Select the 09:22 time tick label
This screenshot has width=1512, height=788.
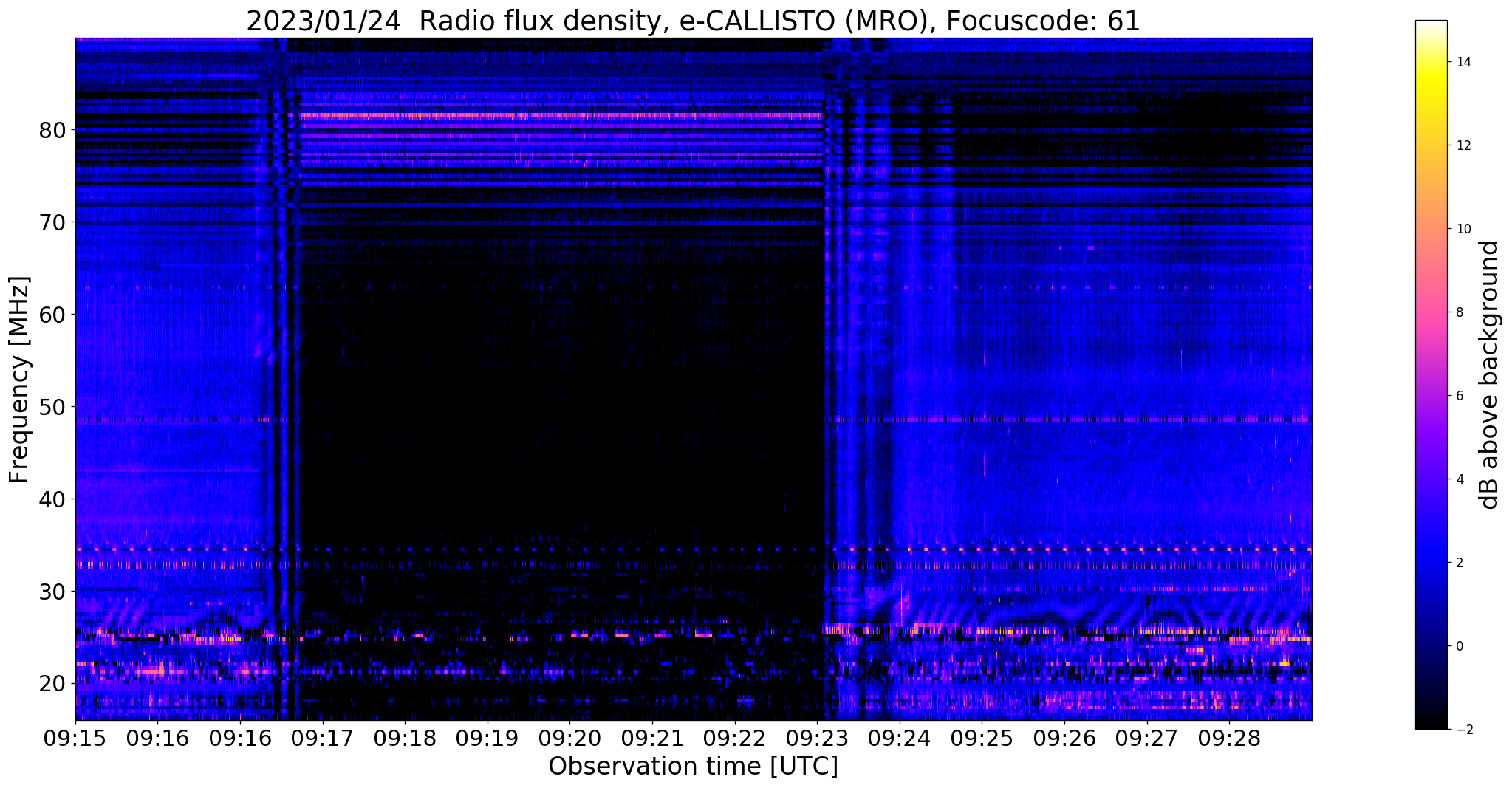(x=735, y=738)
